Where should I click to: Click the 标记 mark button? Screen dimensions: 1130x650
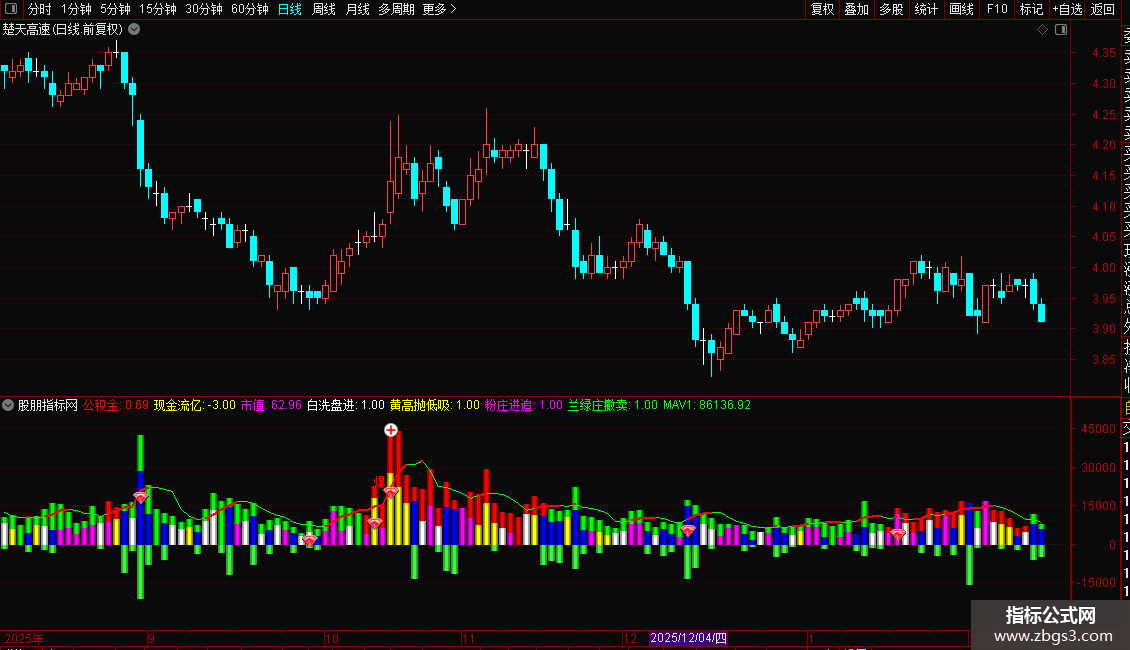coord(1031,9)
